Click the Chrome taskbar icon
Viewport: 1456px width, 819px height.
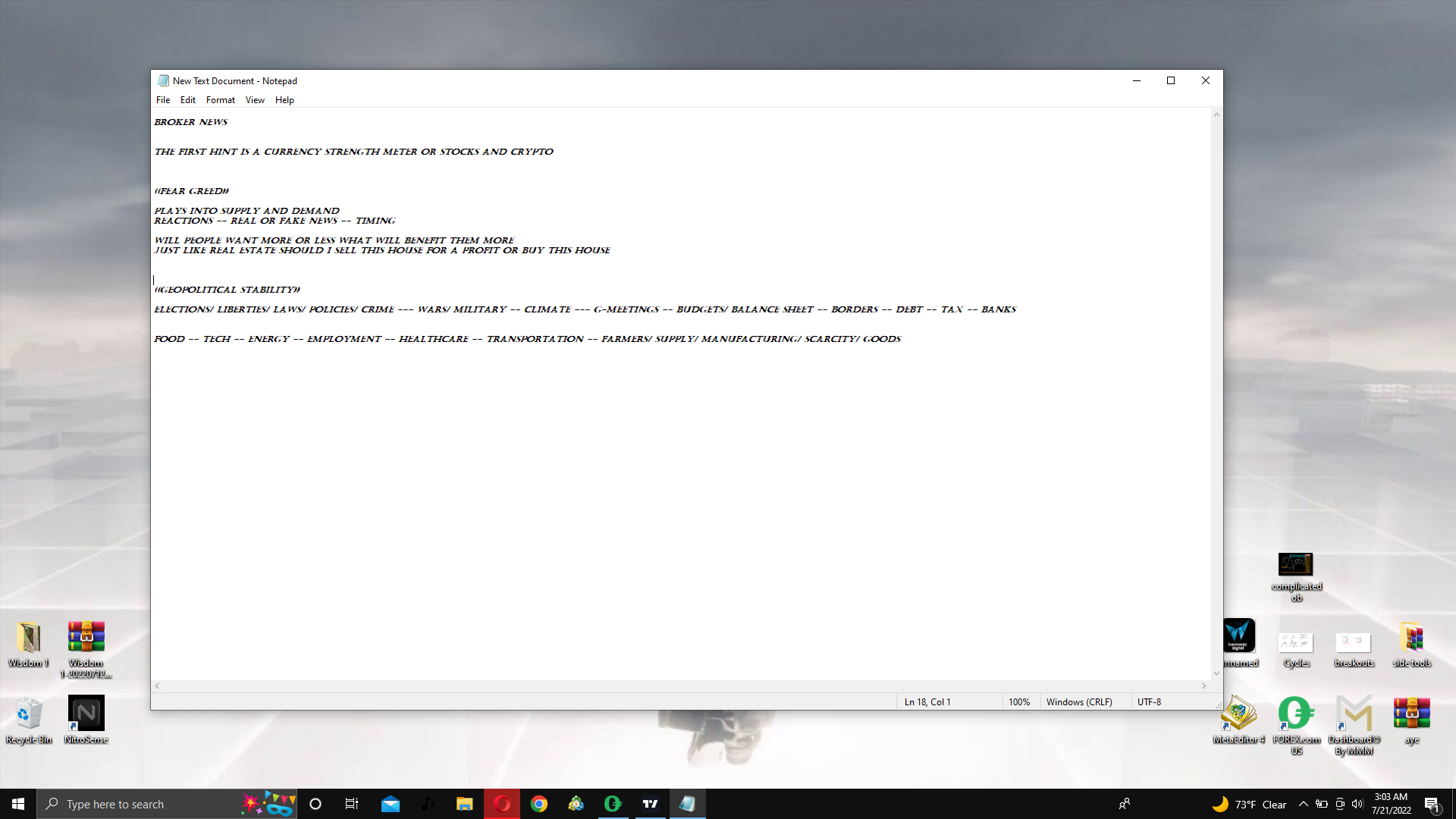539,804
